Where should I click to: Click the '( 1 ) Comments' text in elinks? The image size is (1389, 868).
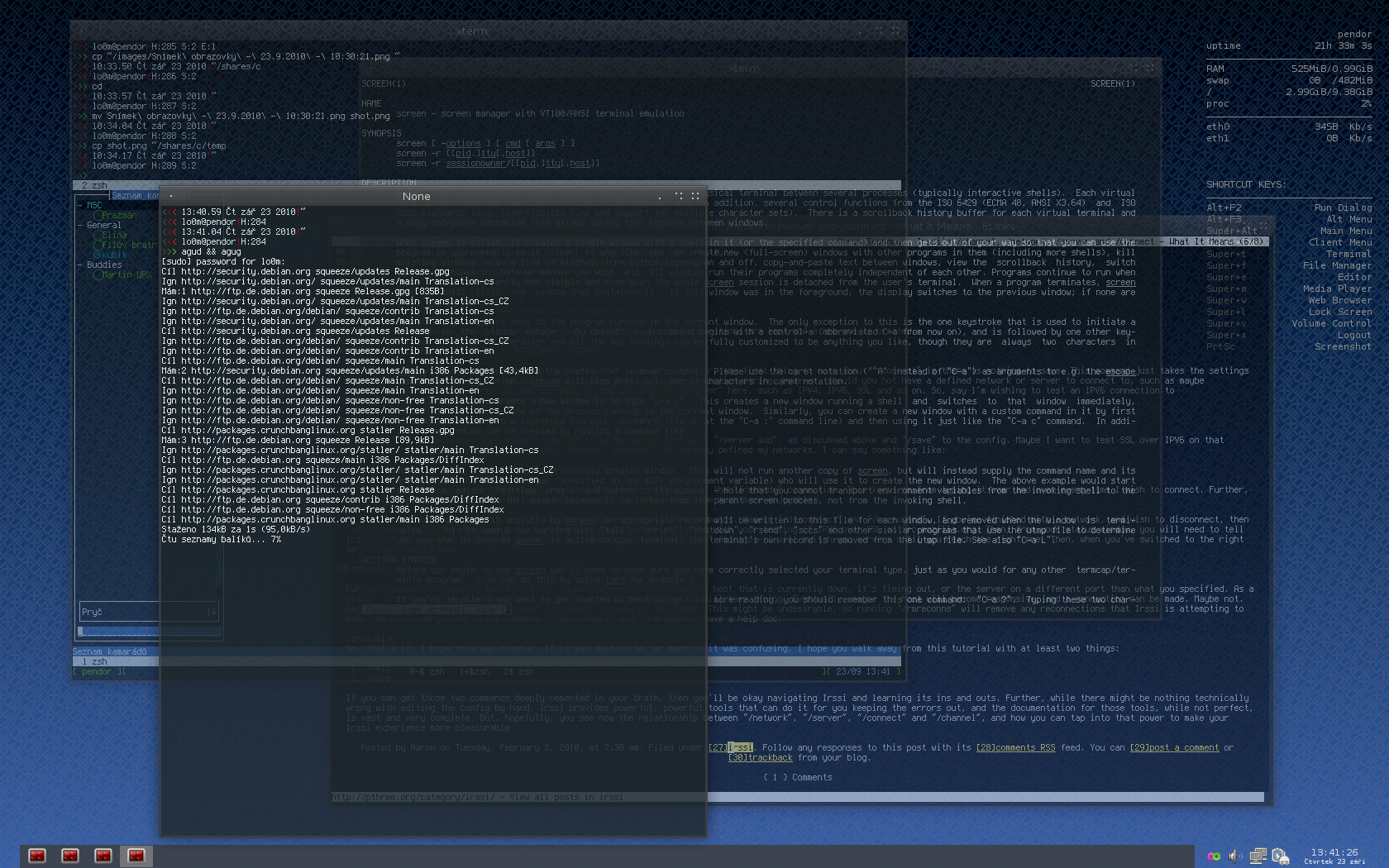click(x=797, y=777)
